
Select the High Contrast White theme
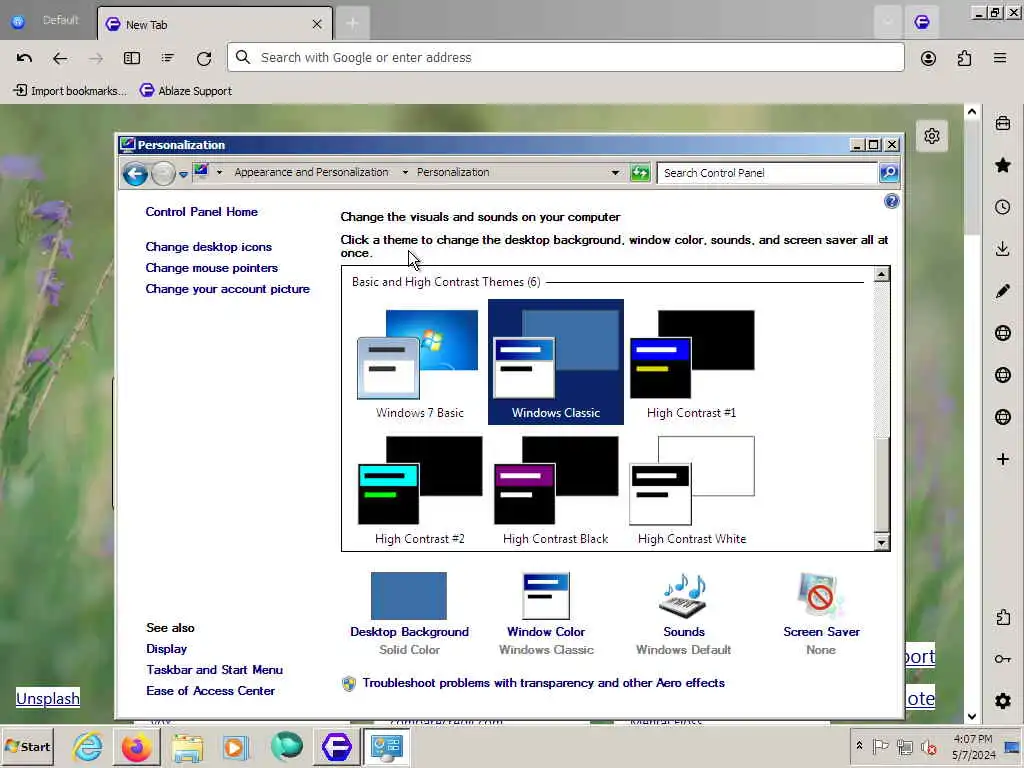coord(692,488)
